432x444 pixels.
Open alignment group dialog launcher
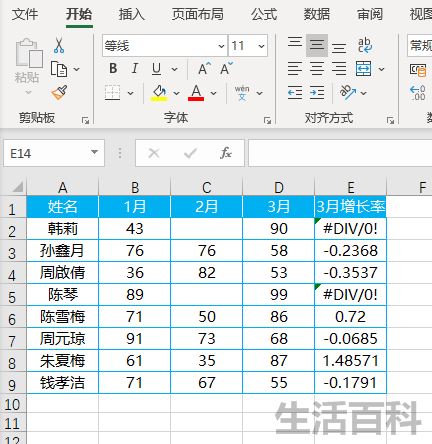[x=390, y=120]
